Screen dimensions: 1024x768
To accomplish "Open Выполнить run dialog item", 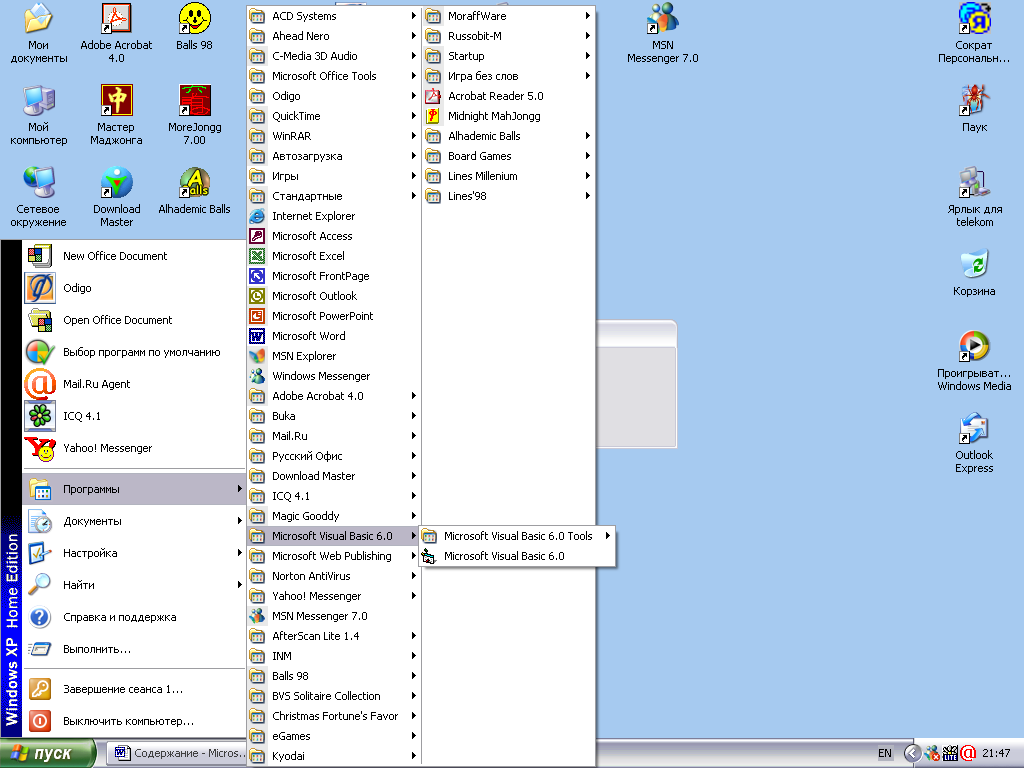I will [134, 649].
